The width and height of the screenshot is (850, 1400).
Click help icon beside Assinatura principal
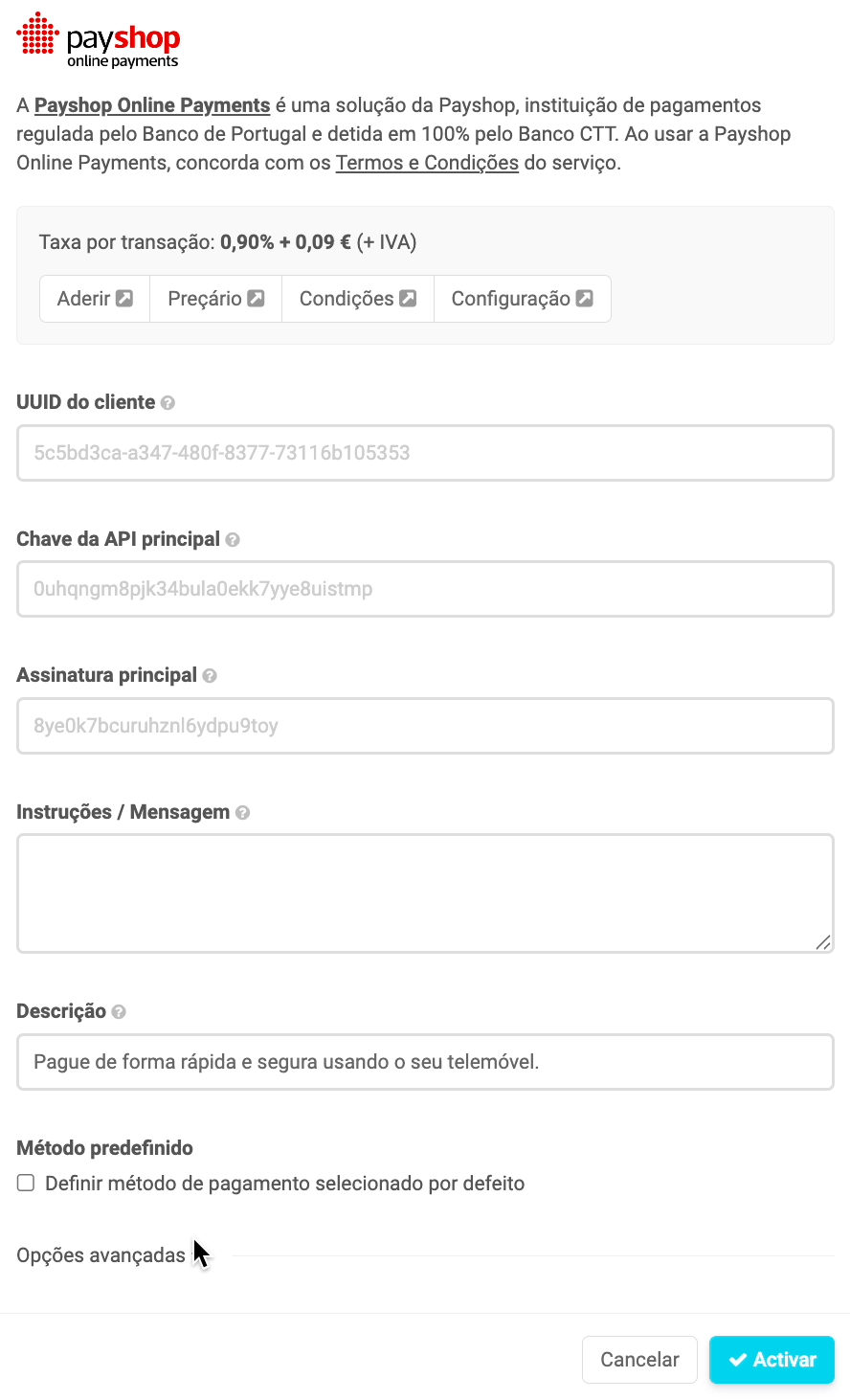pyautogui.click(x=210, y=676)
